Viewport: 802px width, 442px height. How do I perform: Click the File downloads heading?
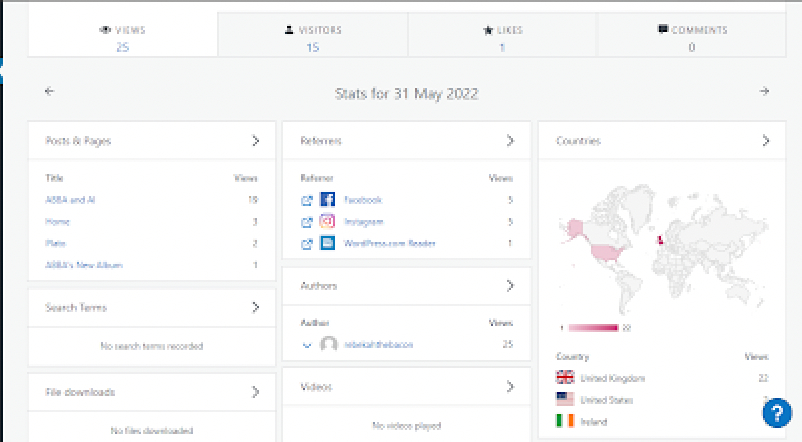point(80,392)
